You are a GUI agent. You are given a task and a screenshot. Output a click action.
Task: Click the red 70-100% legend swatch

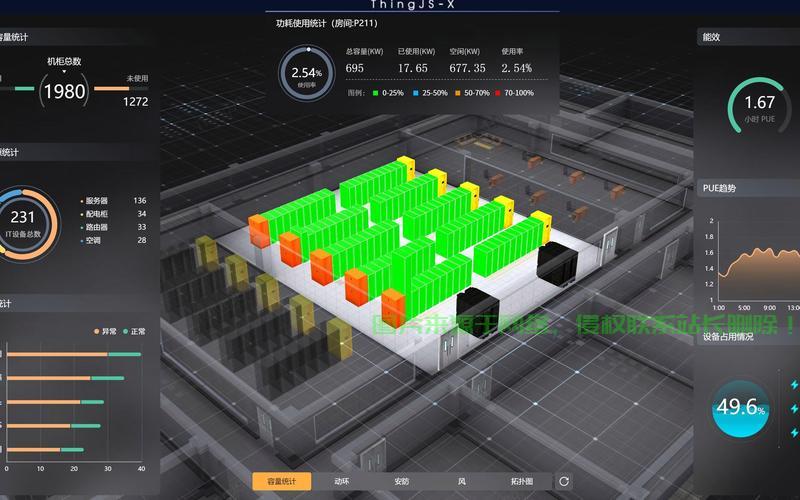click(x=498, y=93)
